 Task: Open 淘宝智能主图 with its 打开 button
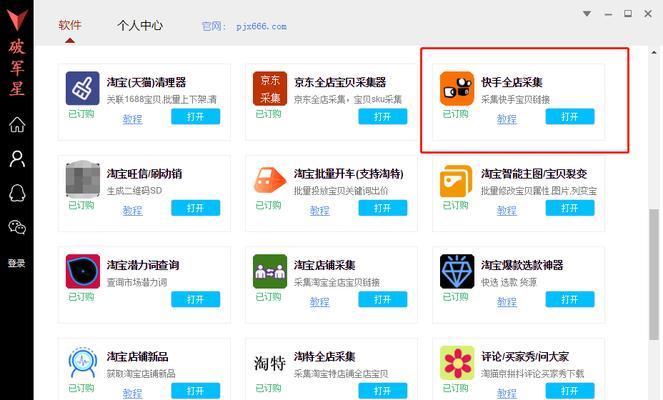(x=570, y=208)
